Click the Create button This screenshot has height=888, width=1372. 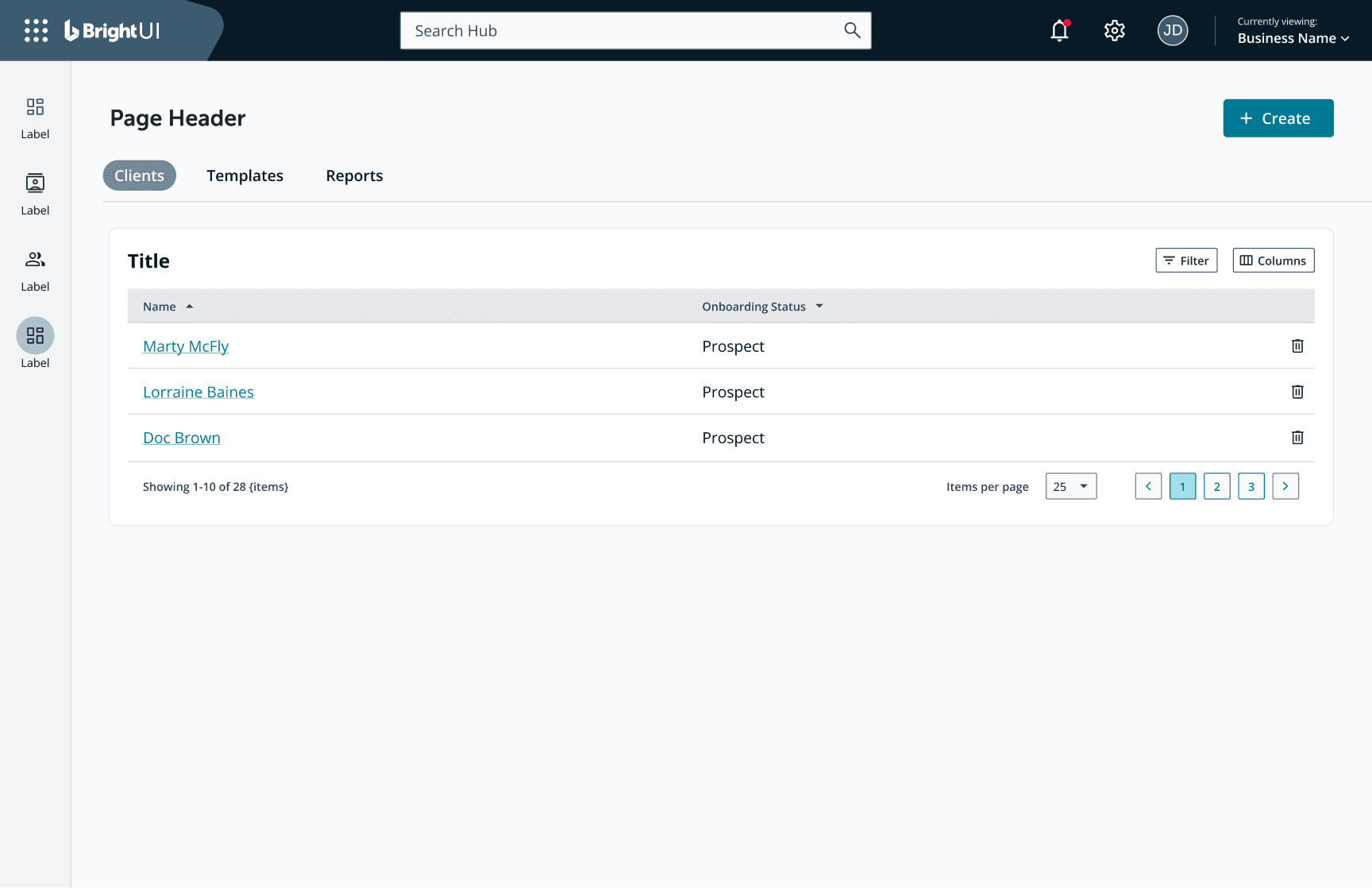(x=1278, y=118)
